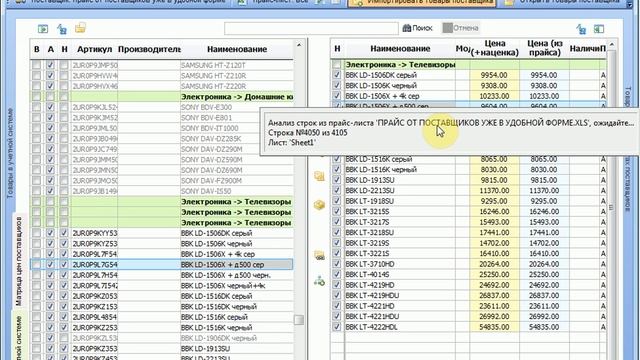Select the highlighted BBK LD-1506X + д500 сер row in left table
This screenshot has height=360, width=640.
click(162, 264)
